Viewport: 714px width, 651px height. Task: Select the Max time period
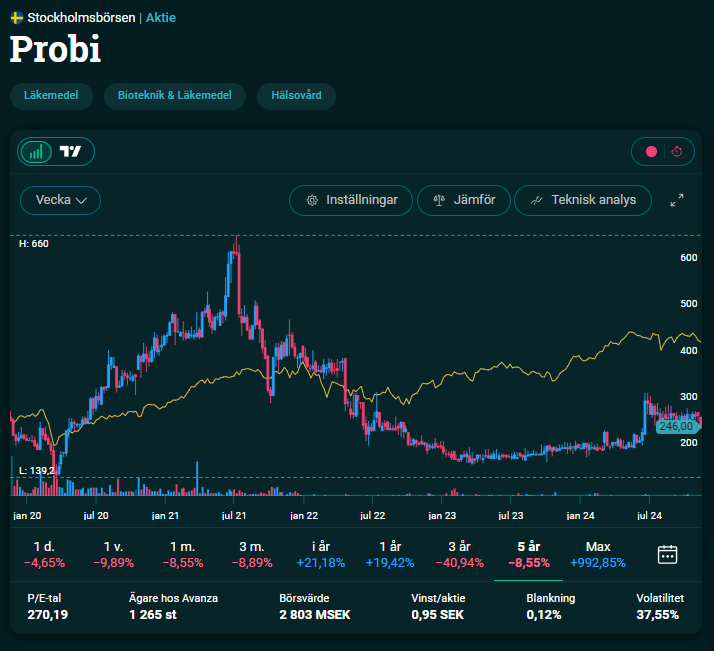pyautogui.click(x=598, y=554)
